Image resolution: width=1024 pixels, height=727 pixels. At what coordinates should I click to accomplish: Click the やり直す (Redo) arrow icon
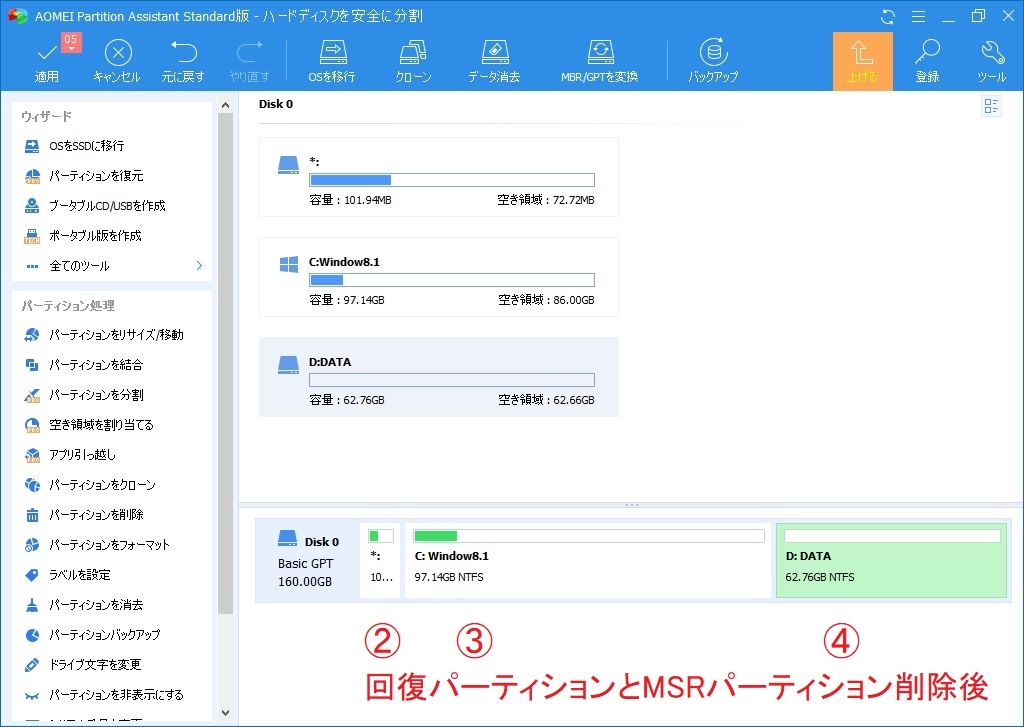249,52
